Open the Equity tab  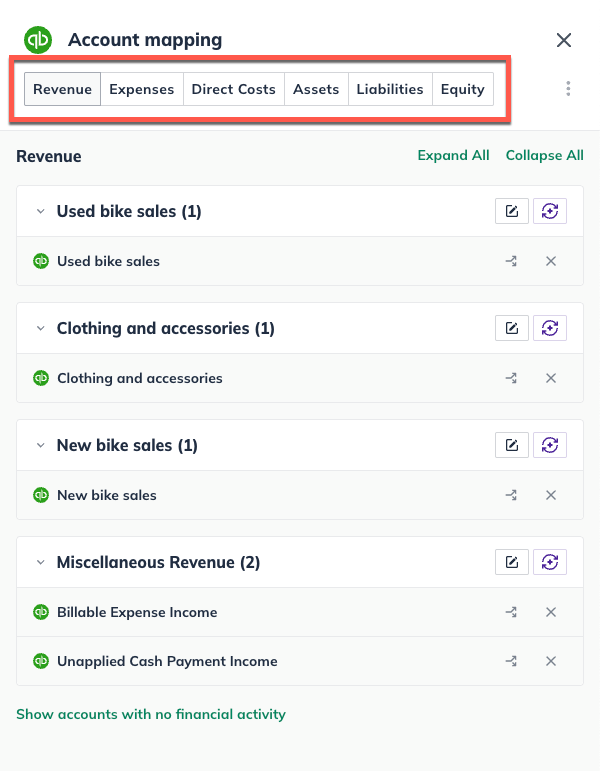coord(463,89)
